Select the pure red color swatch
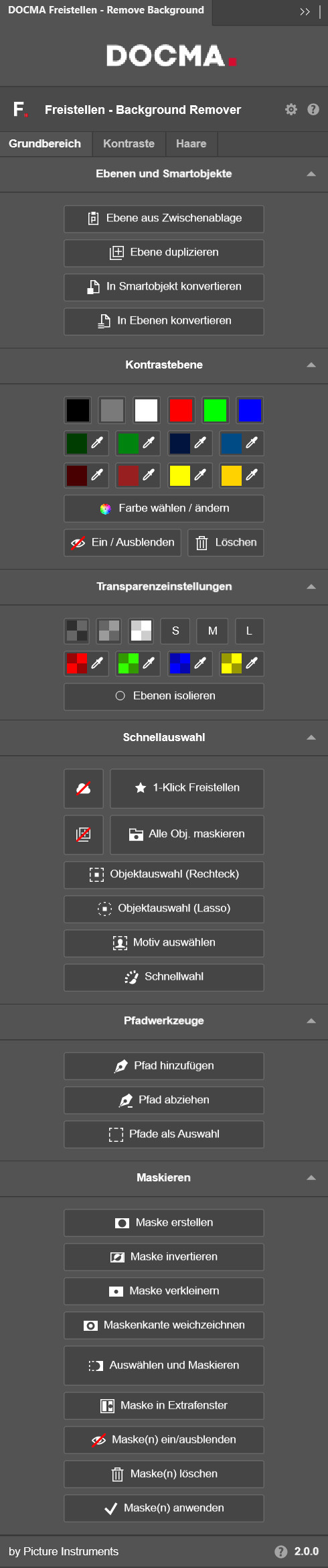 coord(181,410)
